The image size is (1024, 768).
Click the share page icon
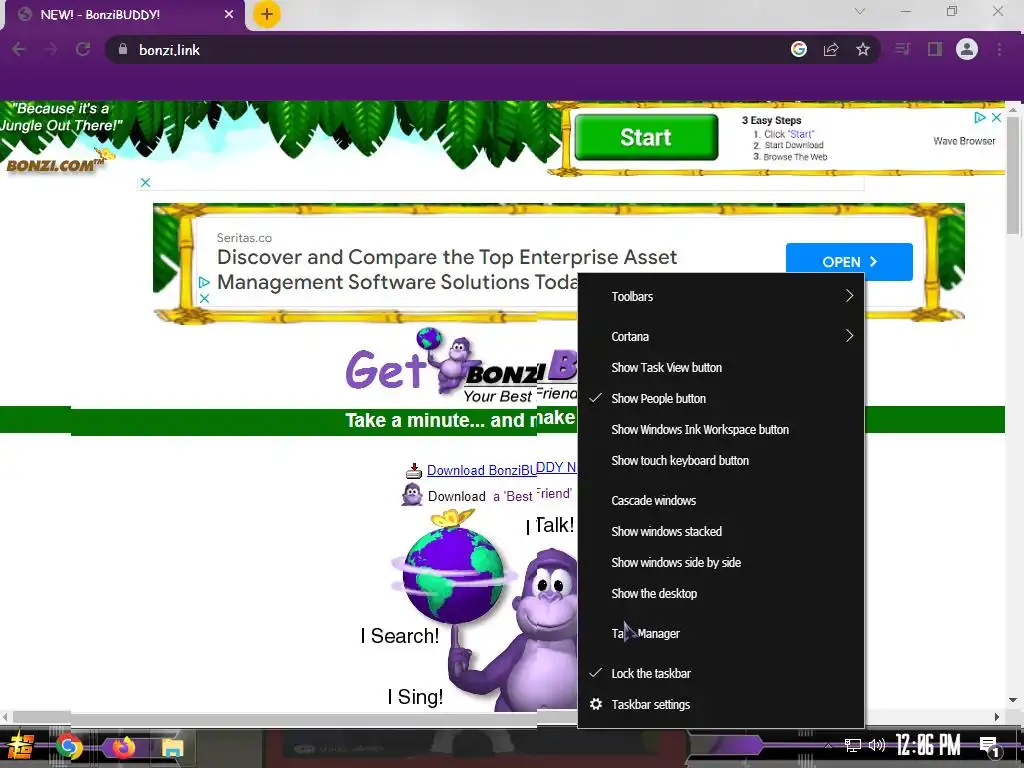click(831, 50)
